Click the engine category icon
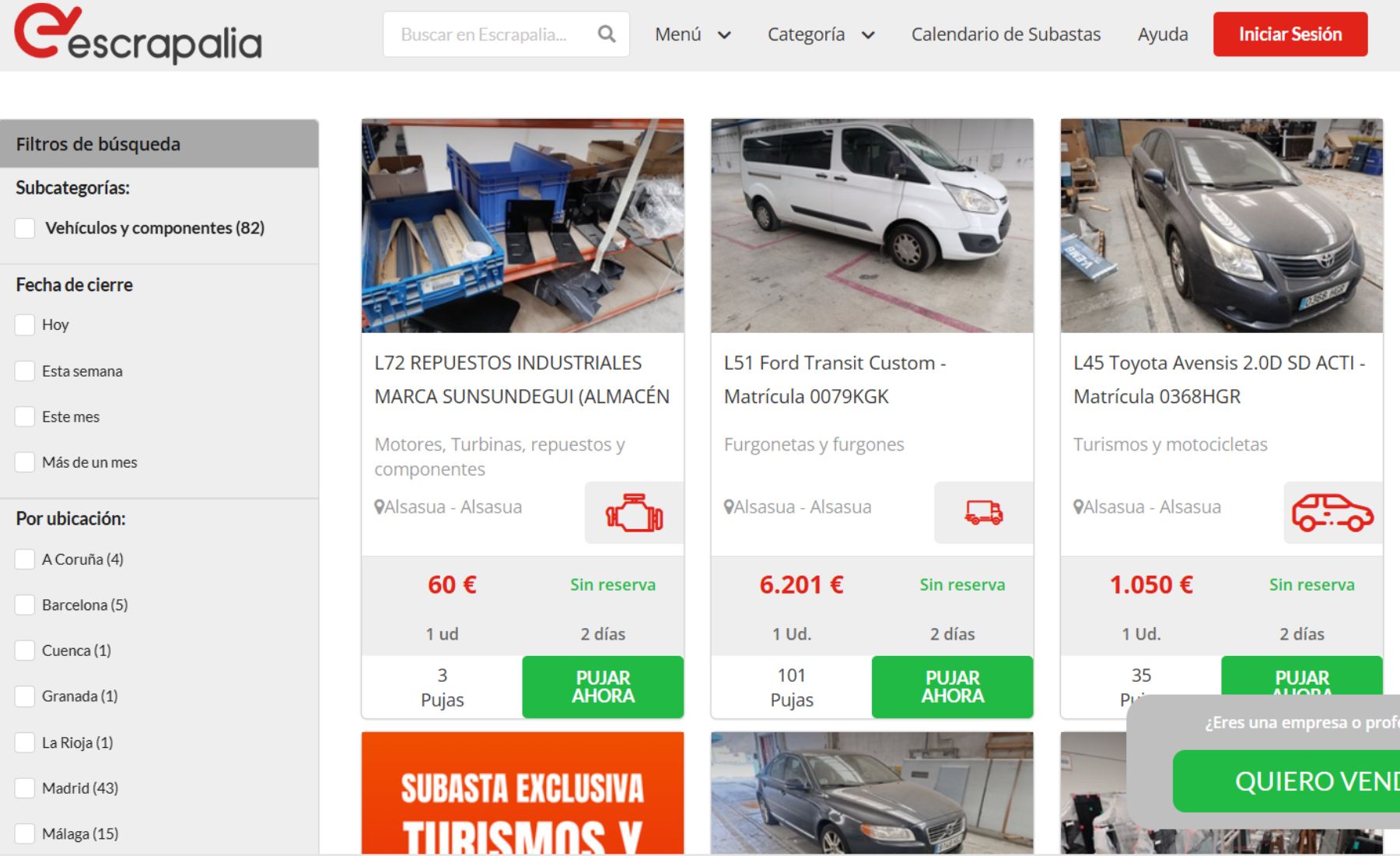This screenshot has width=1400, height=856. click(634, 513)
